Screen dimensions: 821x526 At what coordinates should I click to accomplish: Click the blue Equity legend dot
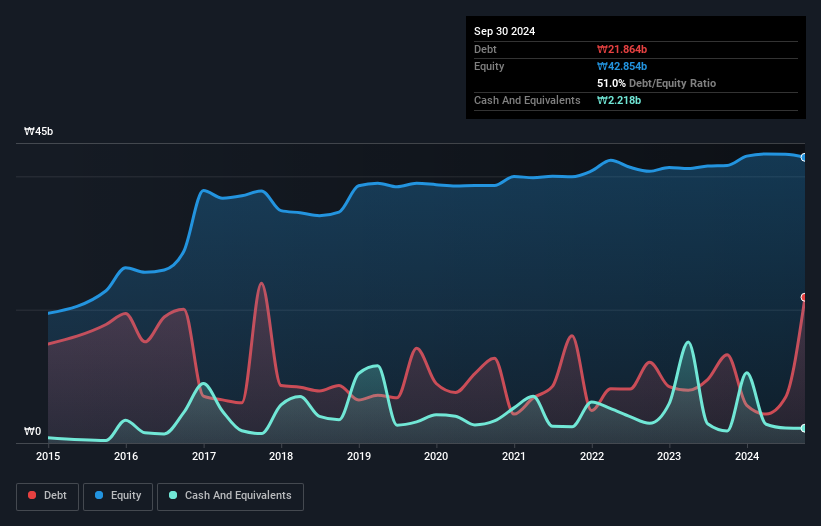click(x=99, y=495)
